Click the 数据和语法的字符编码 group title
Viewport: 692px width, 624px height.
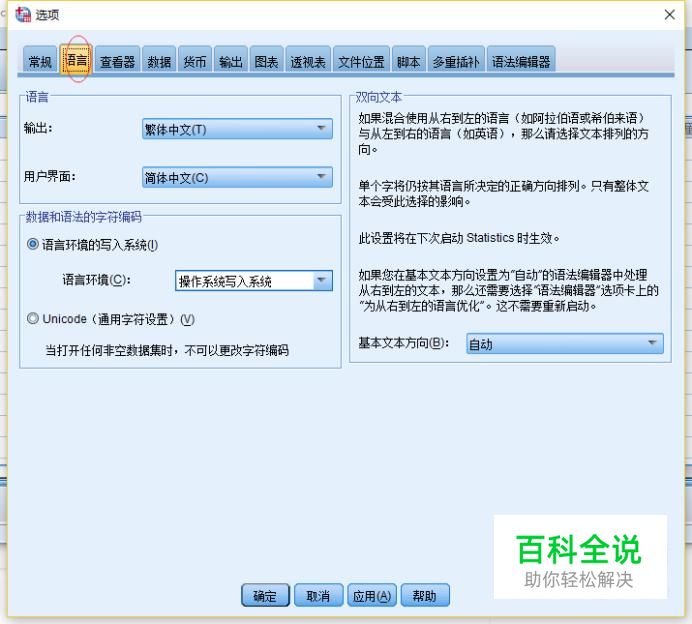83,217
